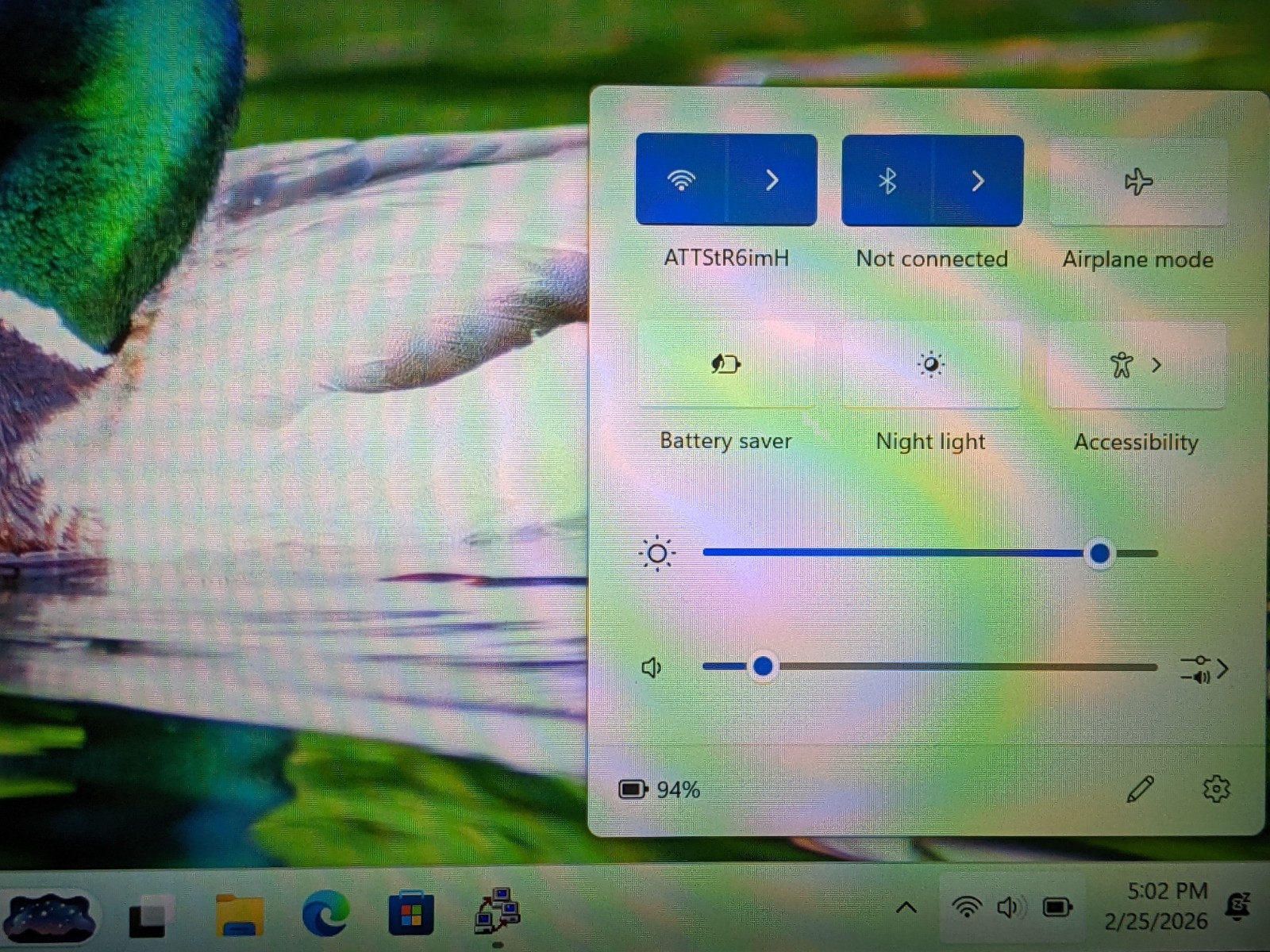This screenshot has width=1270, height=952.
Task: Open Settings via gear icon
Action: pyautogui.click(x=1216, y=789)
